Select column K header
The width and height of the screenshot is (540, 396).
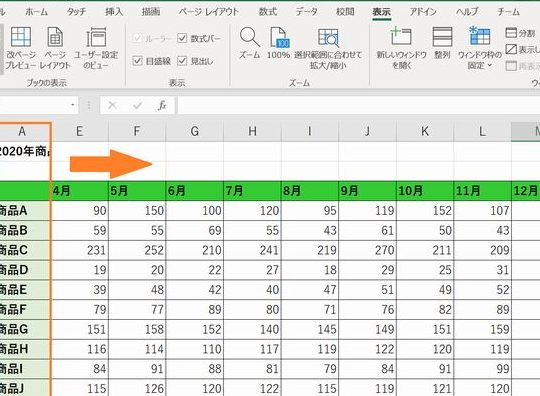pyautogui.click(x=425, y=131)
